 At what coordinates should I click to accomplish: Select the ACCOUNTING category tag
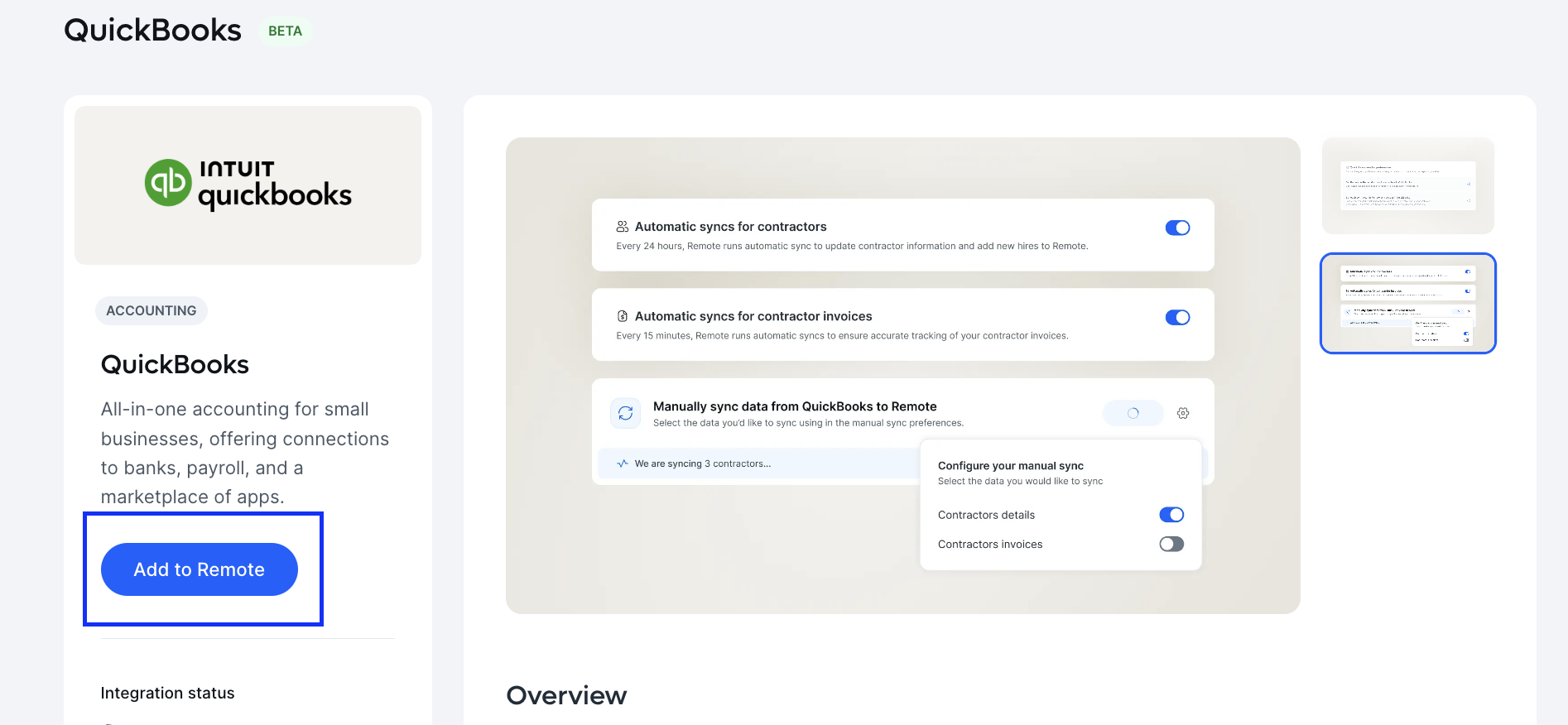(152, 310)
